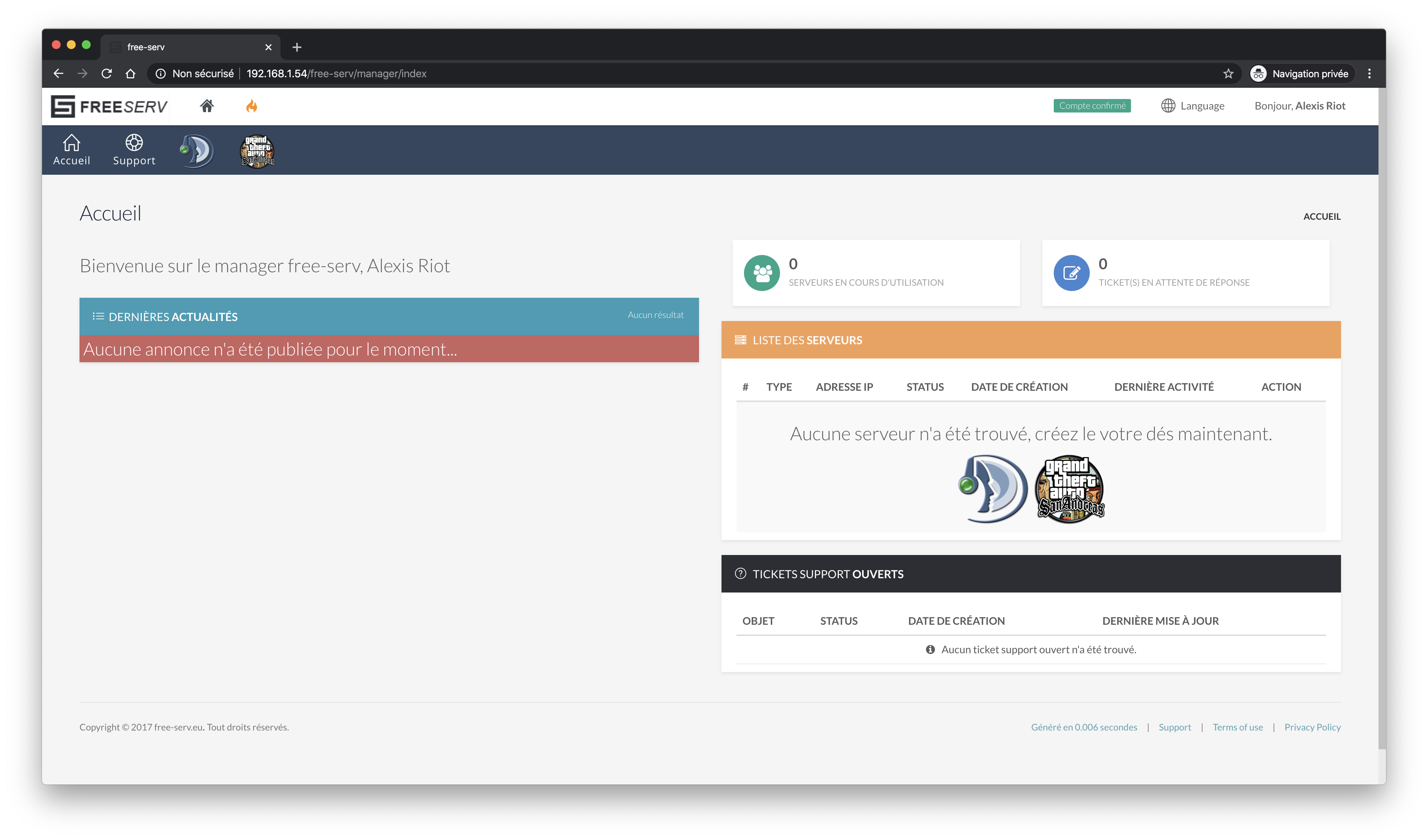Open Support in the navigation bar
1428x840 pixels.
click(134, 150)
